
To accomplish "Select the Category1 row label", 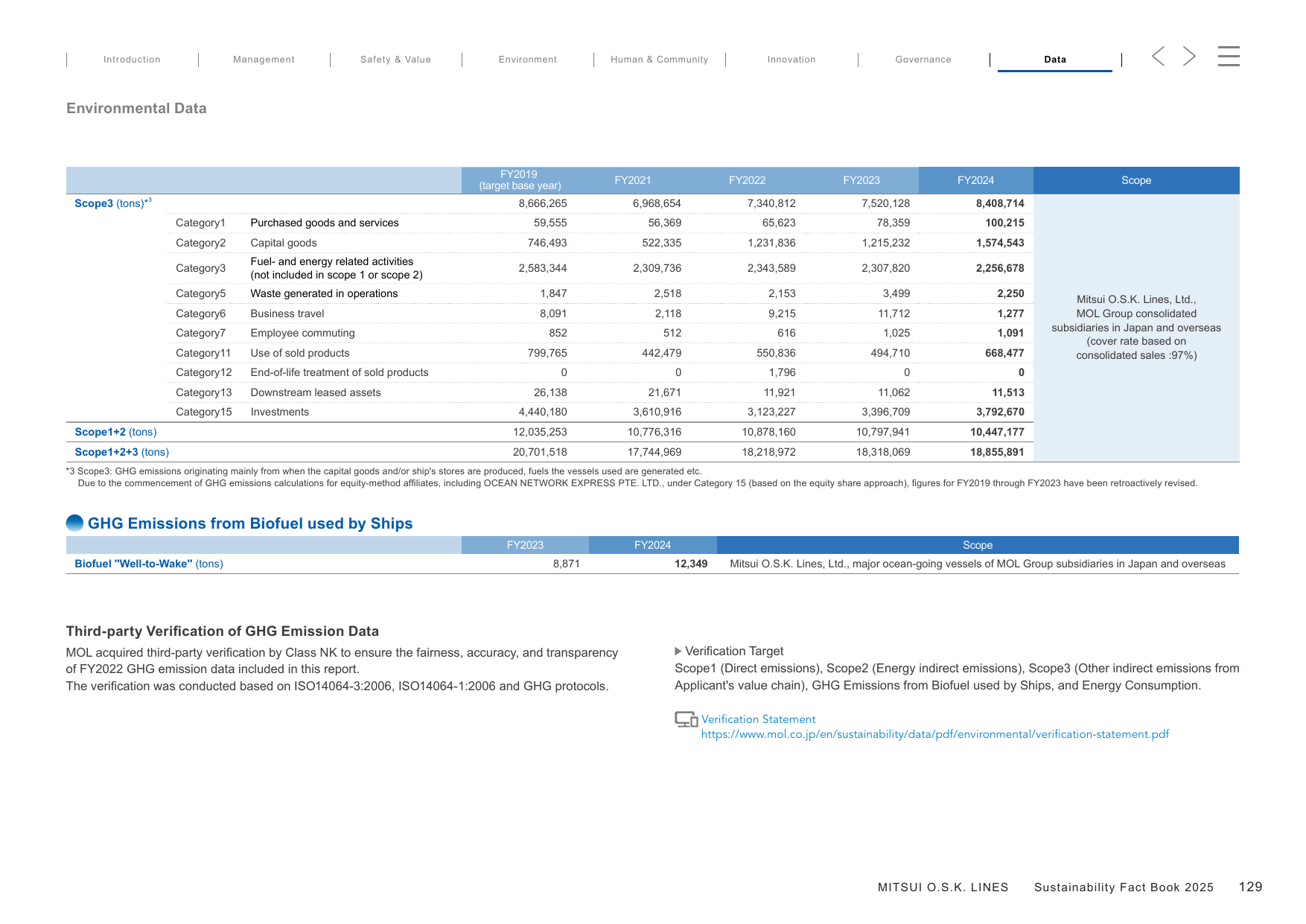I will 200,223.
